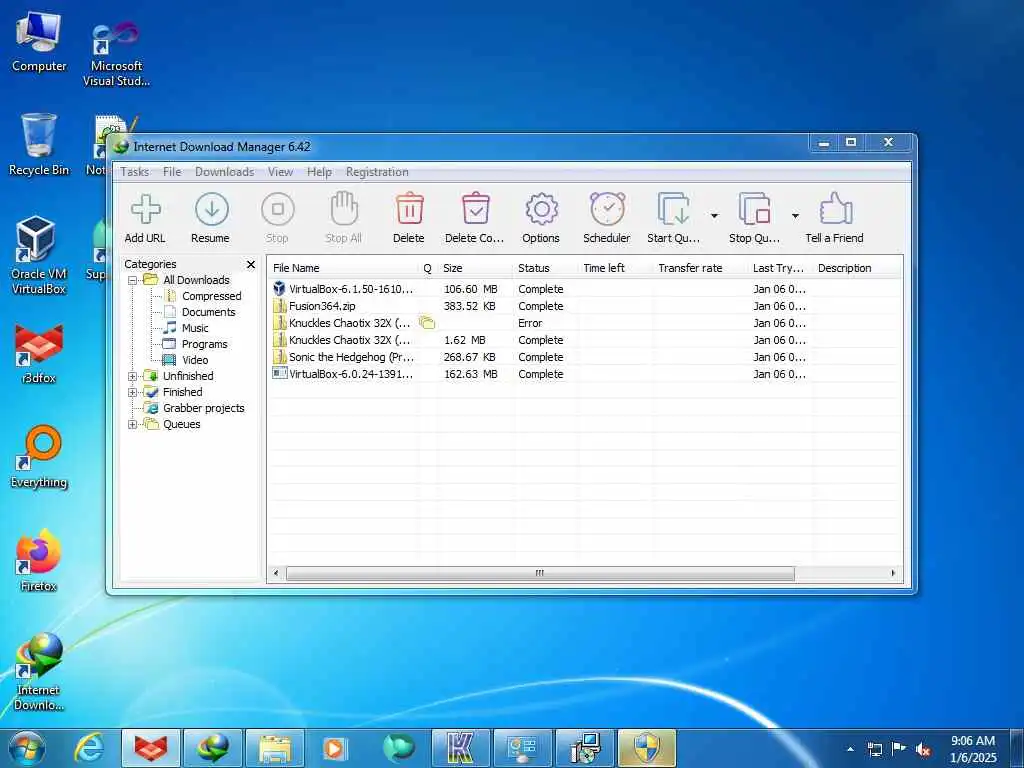This screenshot has height=768, width=1024.
Task: Collapse the All Downloads tree node
Action: (x=133, y=280)
